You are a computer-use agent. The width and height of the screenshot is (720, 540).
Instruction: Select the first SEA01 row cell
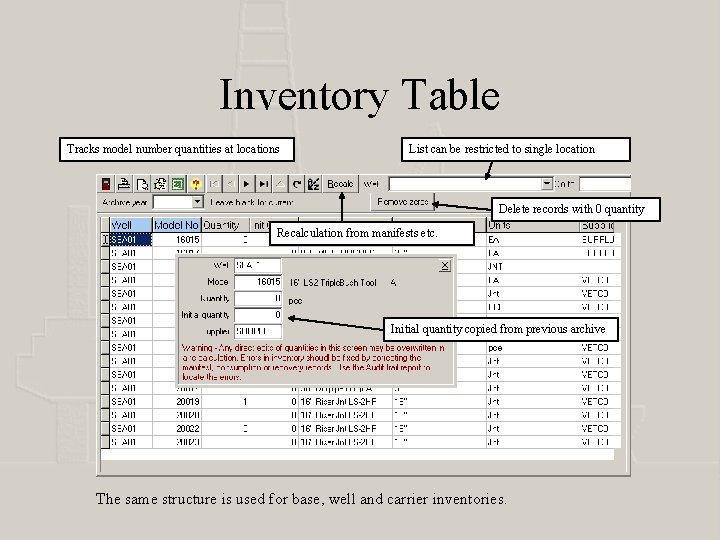coord(131,240)
